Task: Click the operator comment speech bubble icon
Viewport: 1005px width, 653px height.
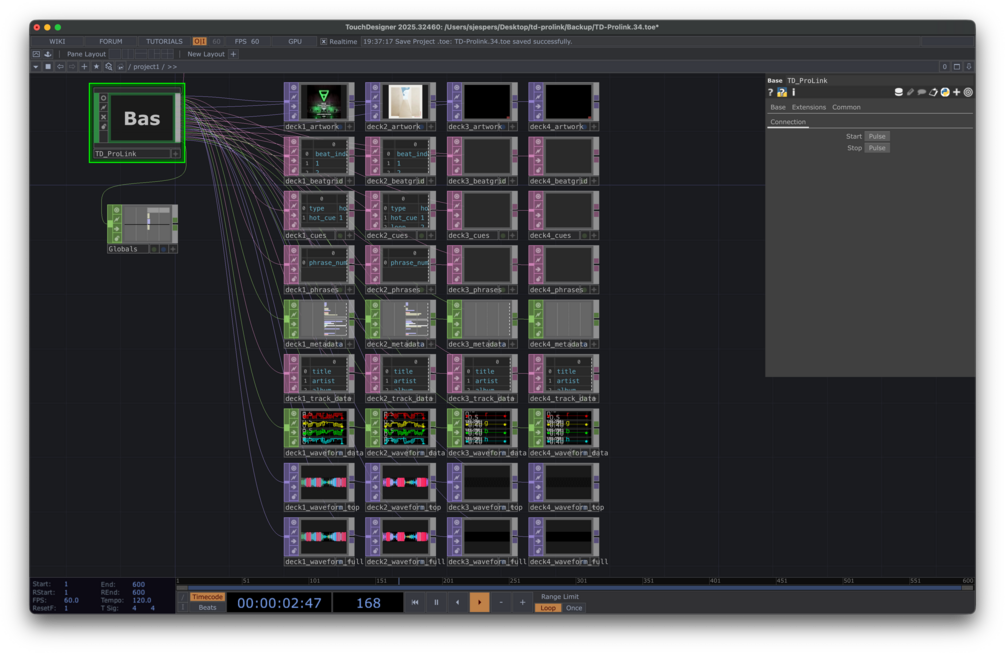Action: click(x=922, y=92)
